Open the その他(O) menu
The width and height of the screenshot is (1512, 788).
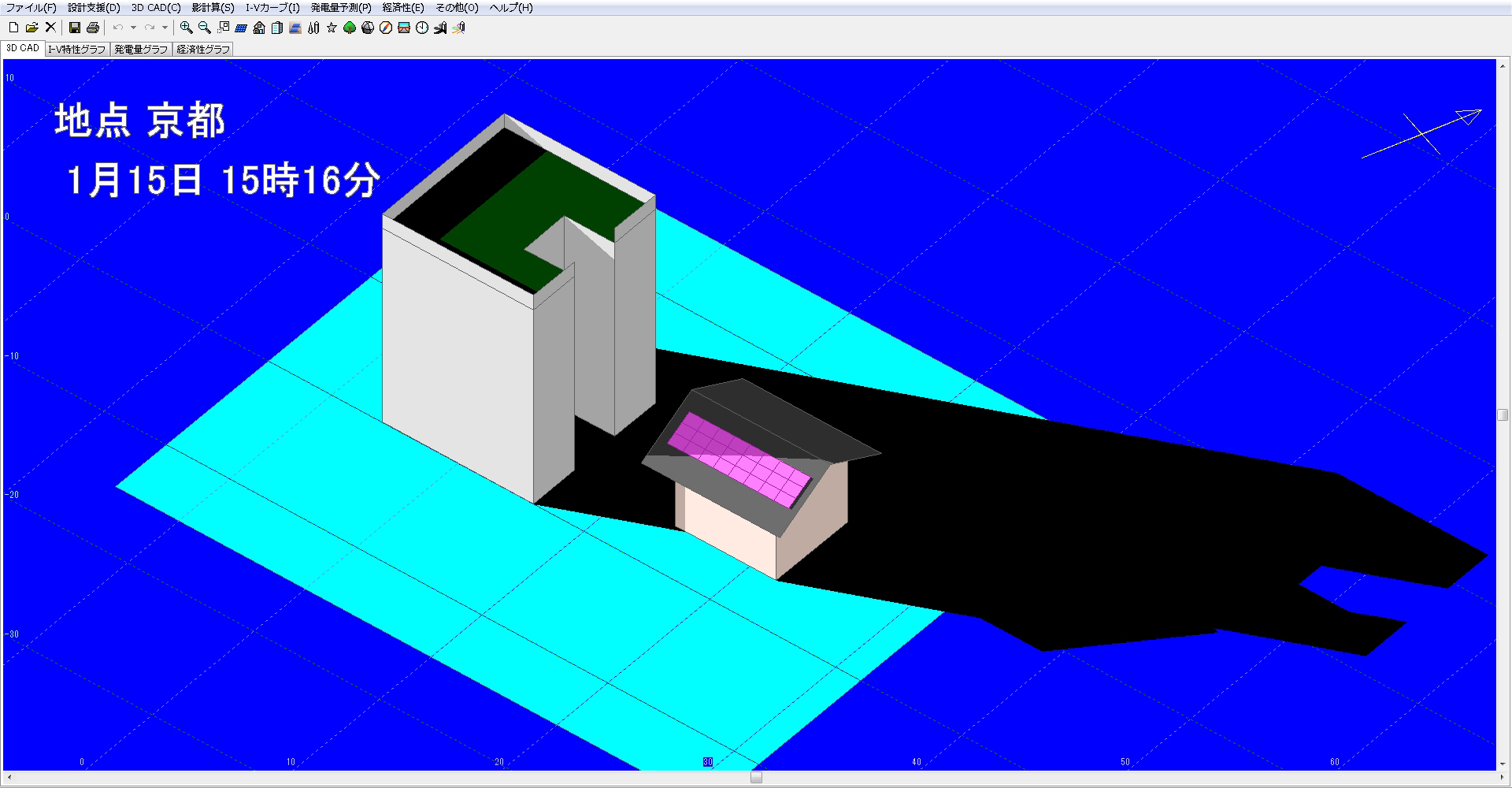(457, 8)
